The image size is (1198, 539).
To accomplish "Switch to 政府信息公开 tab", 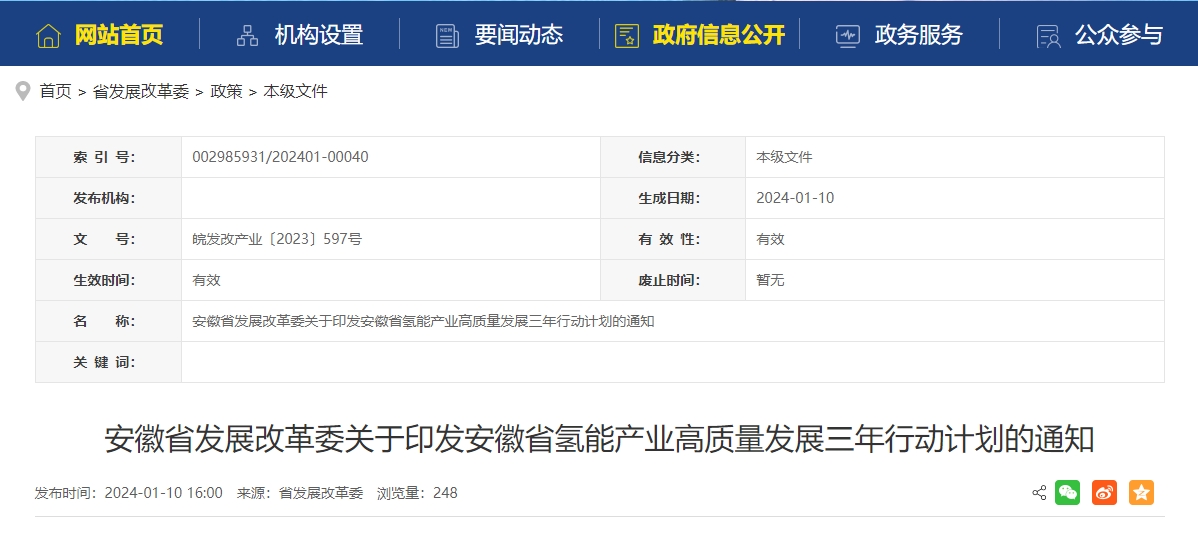I will click(718, 36).
